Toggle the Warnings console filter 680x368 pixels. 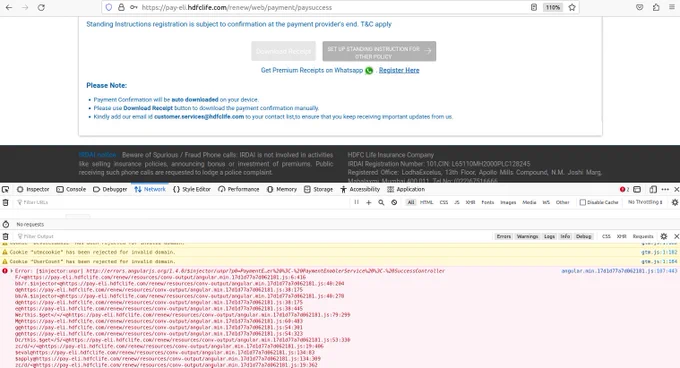527,237
